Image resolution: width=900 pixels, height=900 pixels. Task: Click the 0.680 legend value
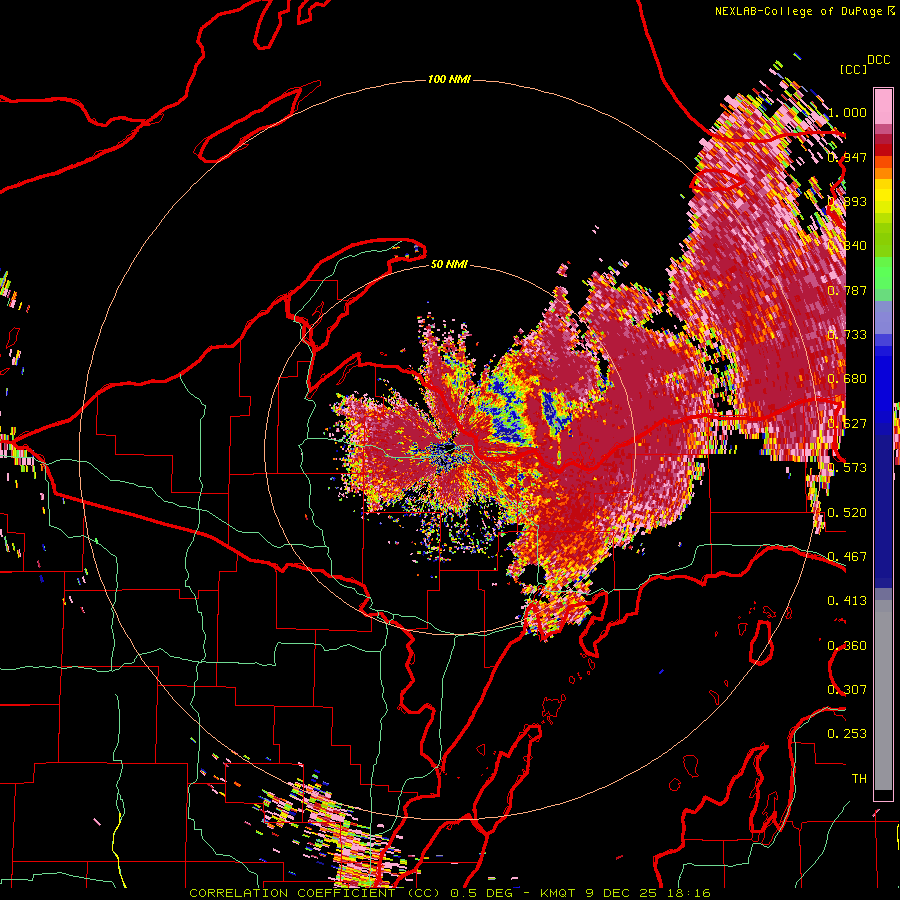coord(847,379)
